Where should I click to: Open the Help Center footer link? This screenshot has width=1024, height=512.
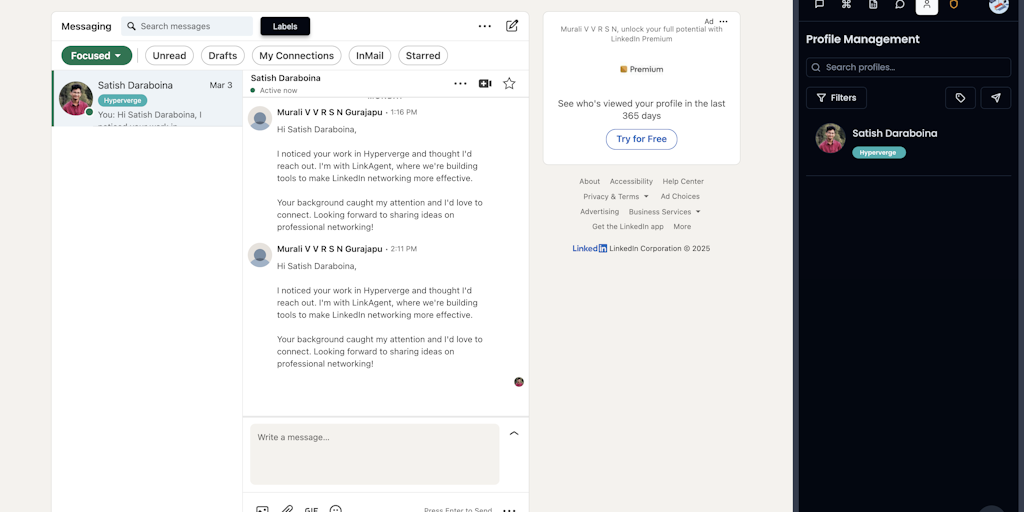[x=683, y=182]
